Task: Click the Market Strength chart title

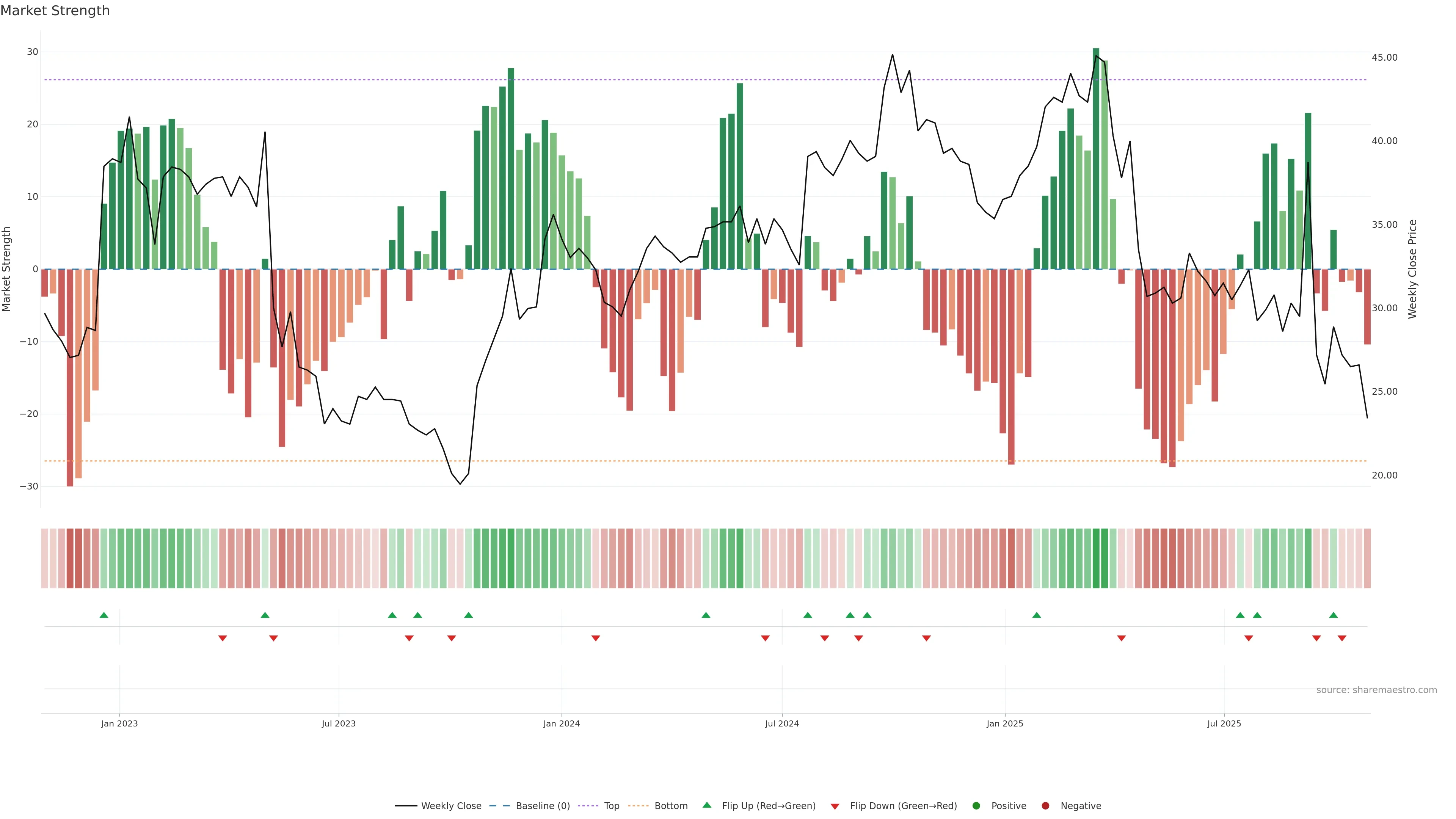Action: 55,11
